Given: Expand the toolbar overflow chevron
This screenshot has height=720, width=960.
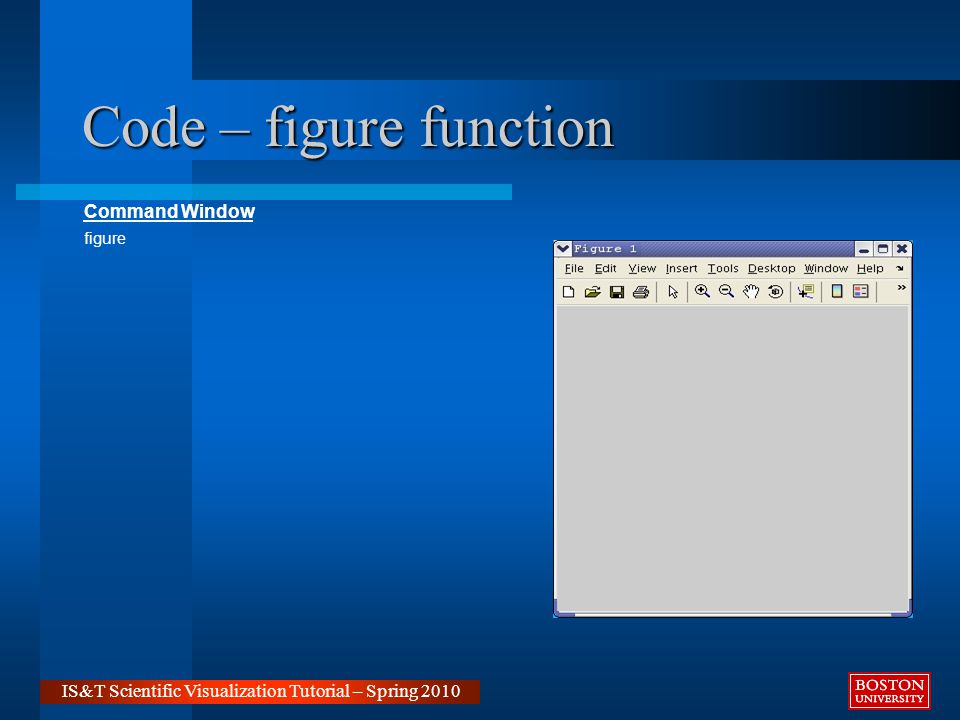Looking at the screenshot, I should (901, 287).
